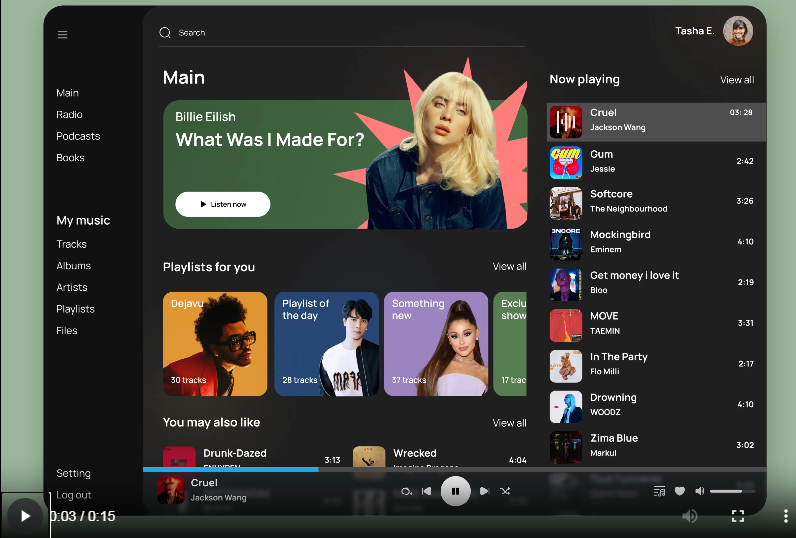Open Tracks under My music
The height and width of the screenshot is (538, 796).
pos(72,244)
